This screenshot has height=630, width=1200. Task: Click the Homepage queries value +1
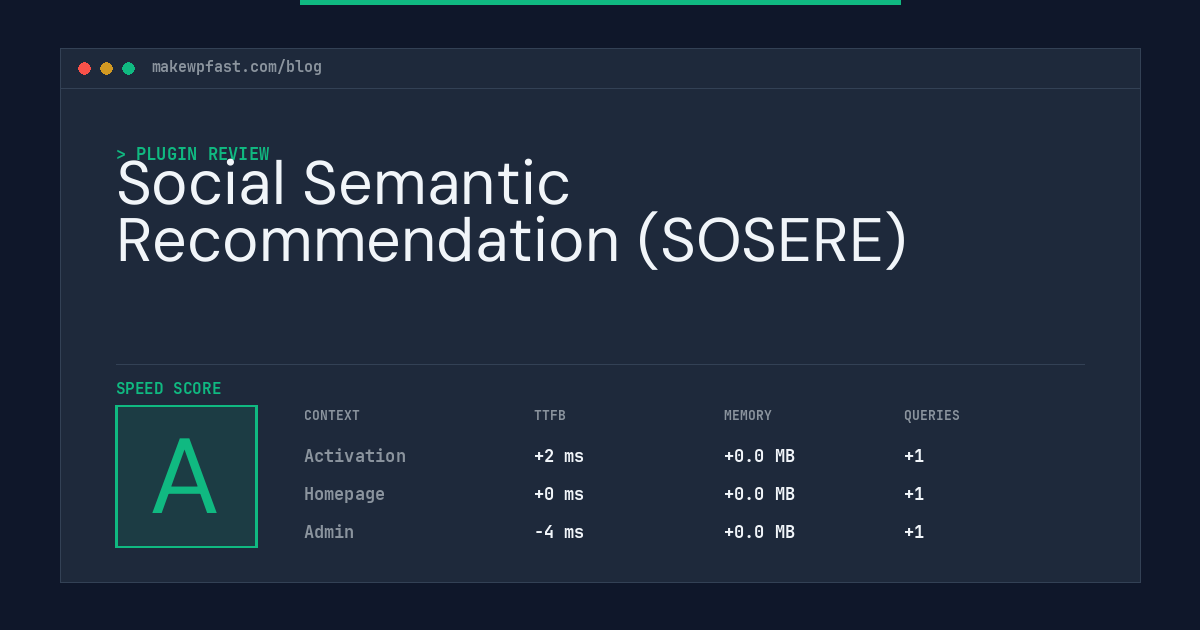(914, 494)
